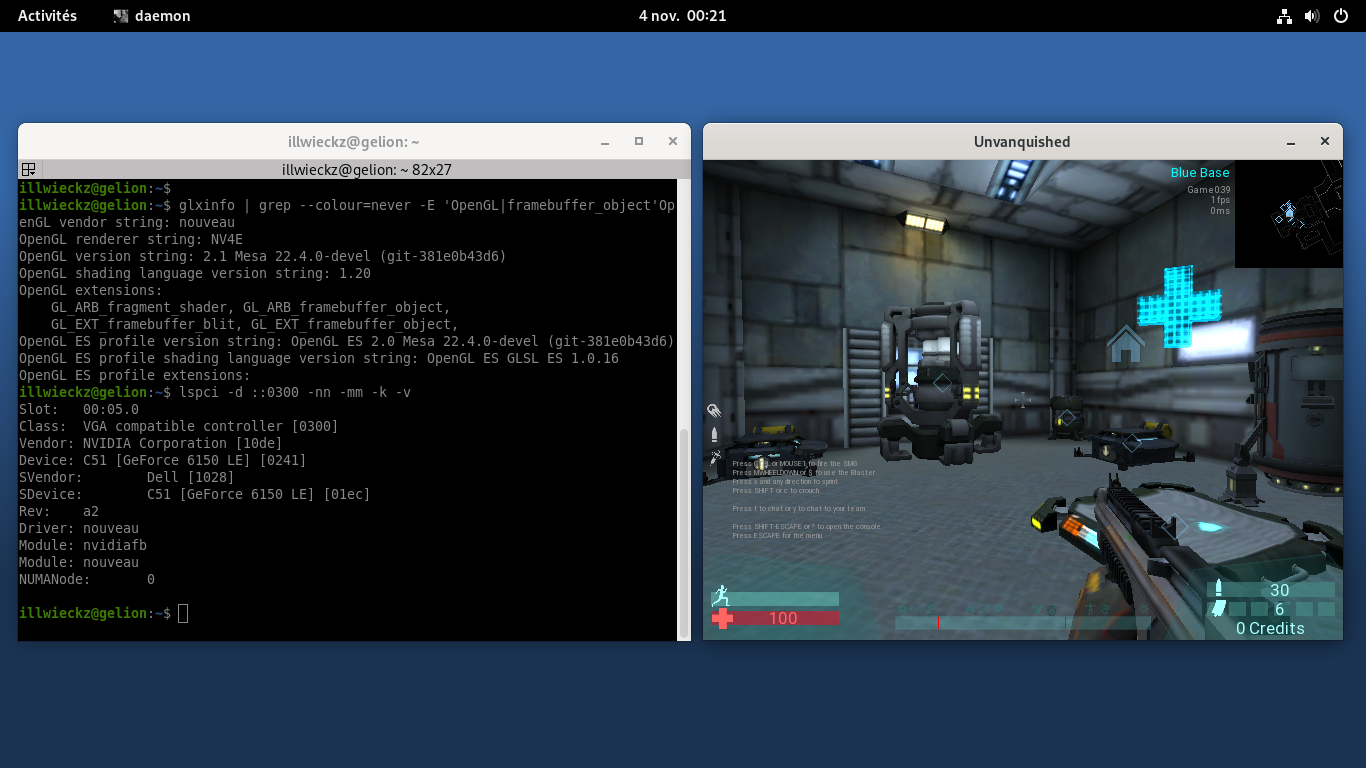Click the terminal vertical scrollbar
Screen dimensions: 1366x768
pyautogui.click(x=684, y=533)
